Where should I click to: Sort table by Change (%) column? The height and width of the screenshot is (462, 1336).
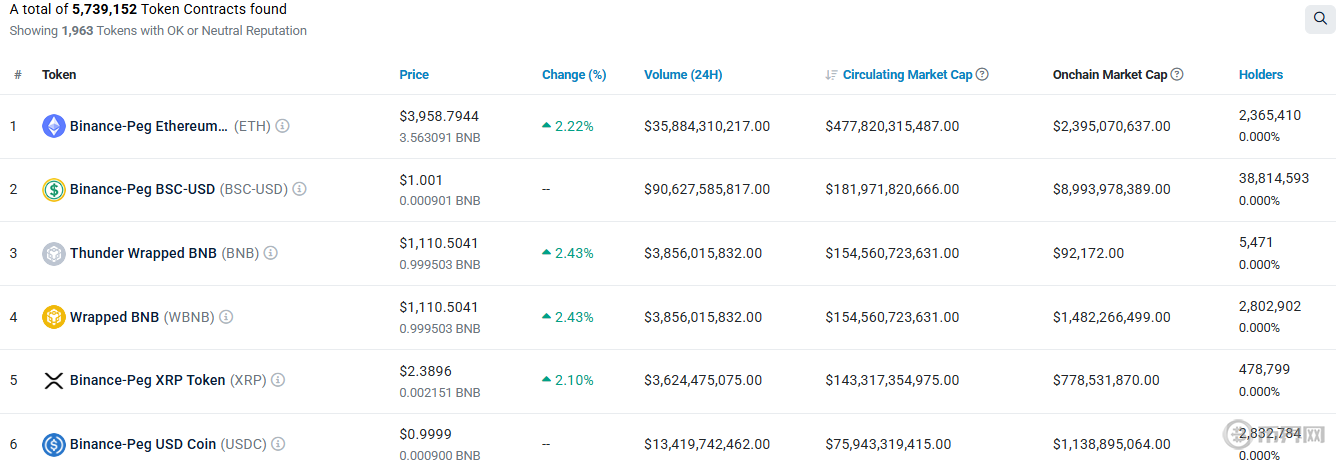coord(574,75)
